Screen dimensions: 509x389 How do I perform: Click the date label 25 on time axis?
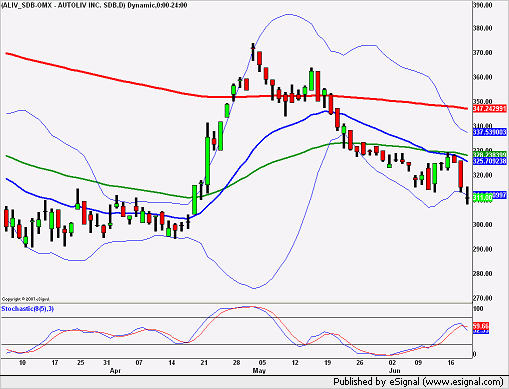(81, 363)
